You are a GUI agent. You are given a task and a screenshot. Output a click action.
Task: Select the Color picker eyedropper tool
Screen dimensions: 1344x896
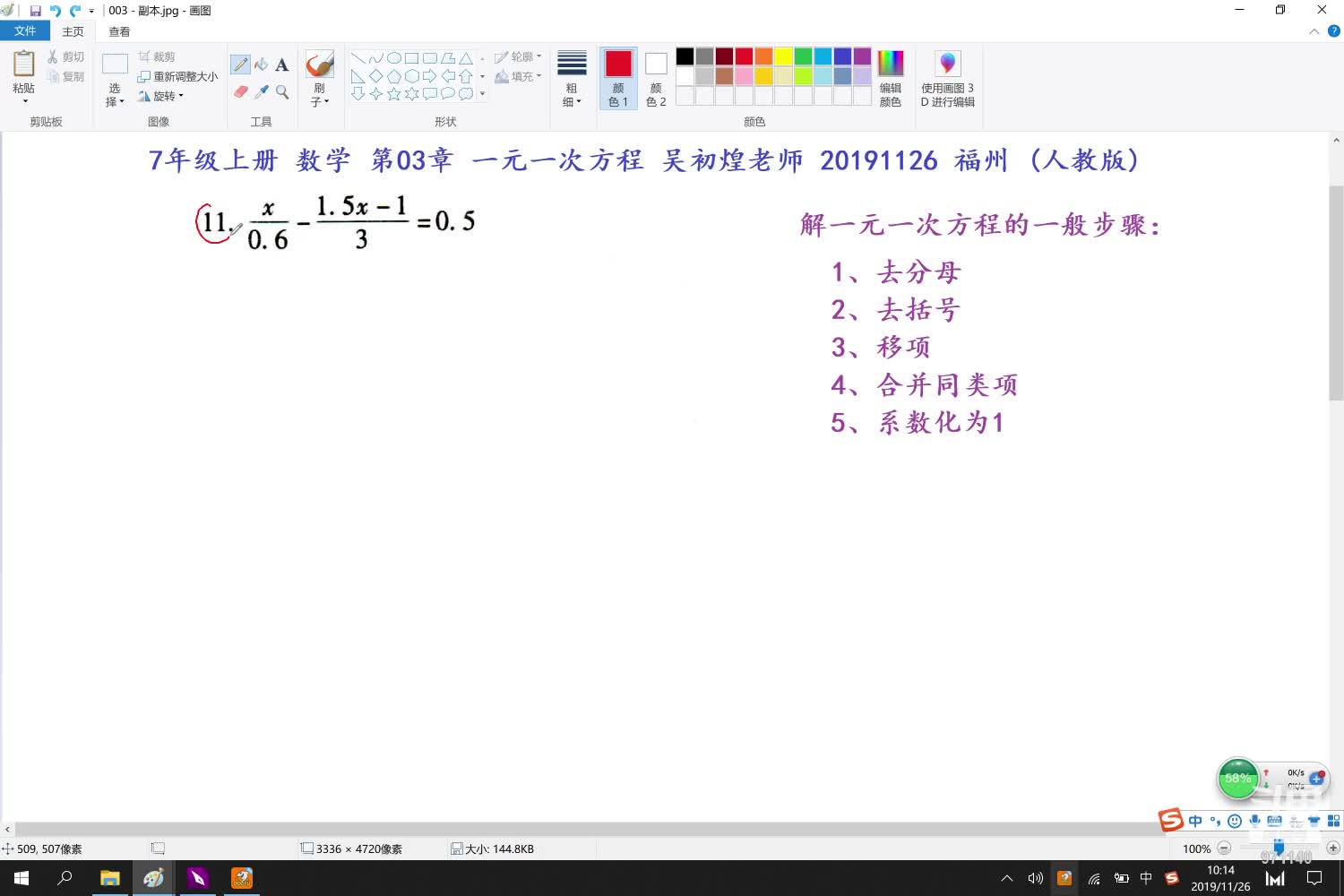point(262,91)
